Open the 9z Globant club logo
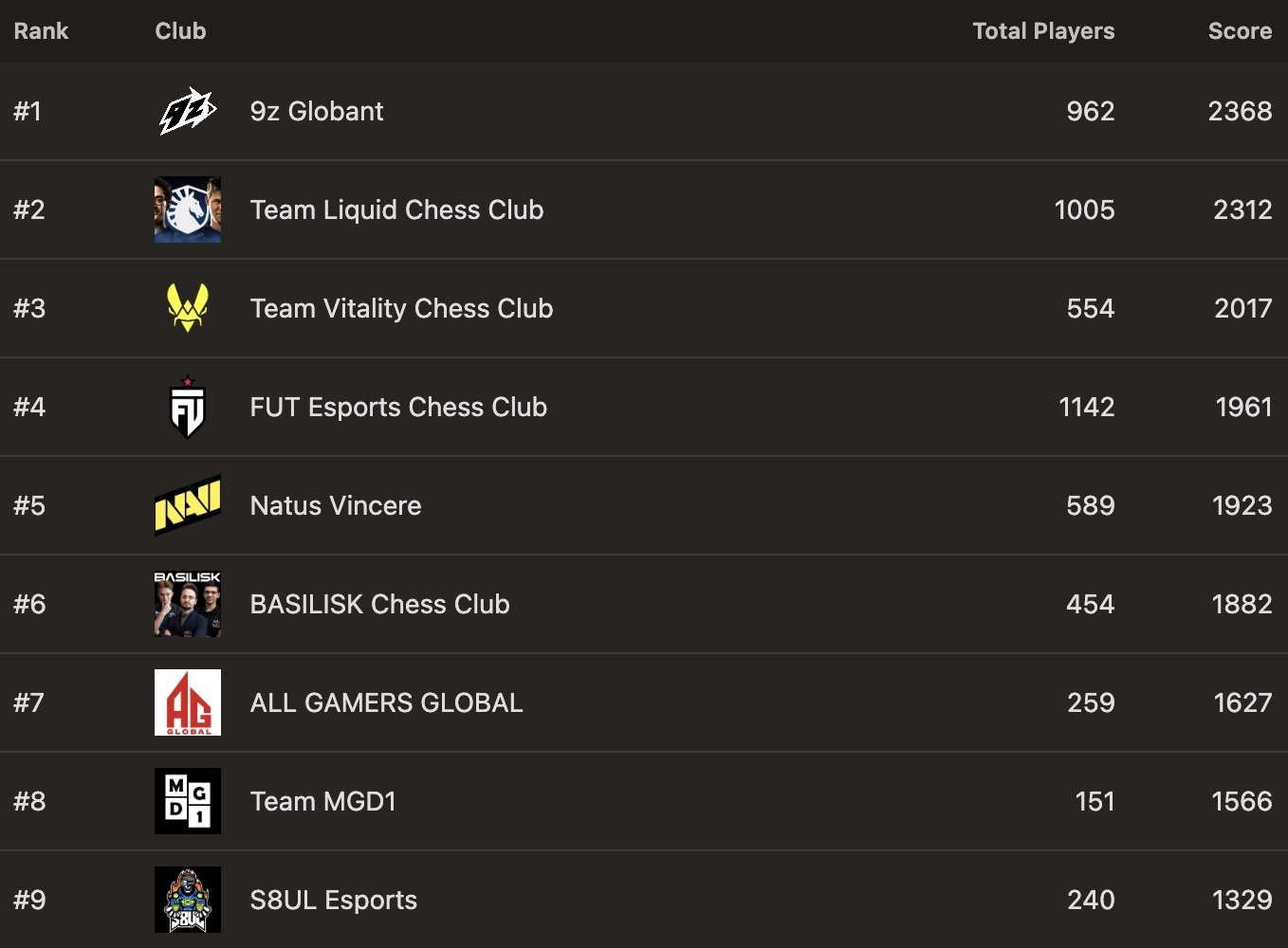Screen dimensions: 1288x948 click(188, 111)
